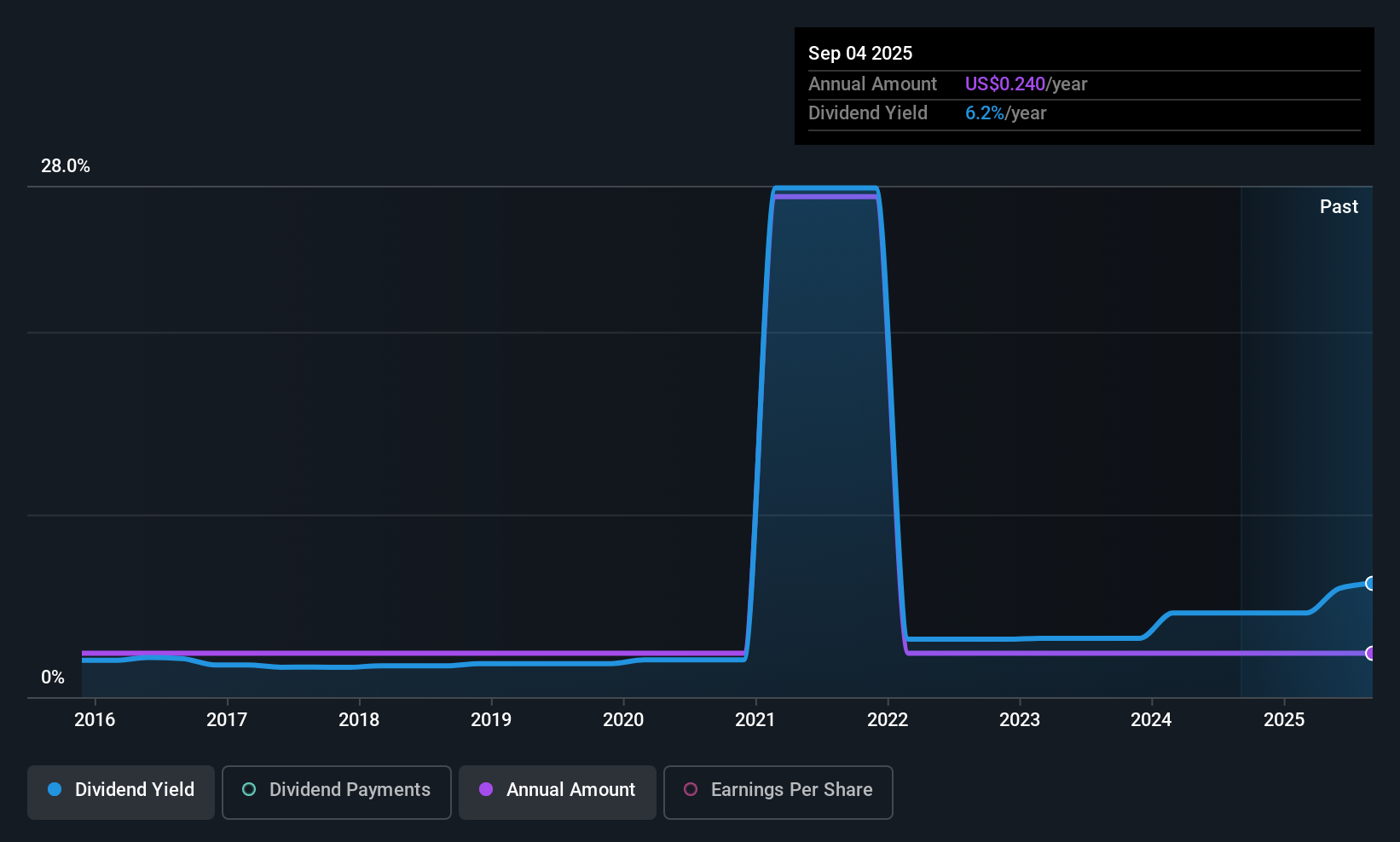
Task: Click the Past region label
Action: click(x=1339, y=206)
